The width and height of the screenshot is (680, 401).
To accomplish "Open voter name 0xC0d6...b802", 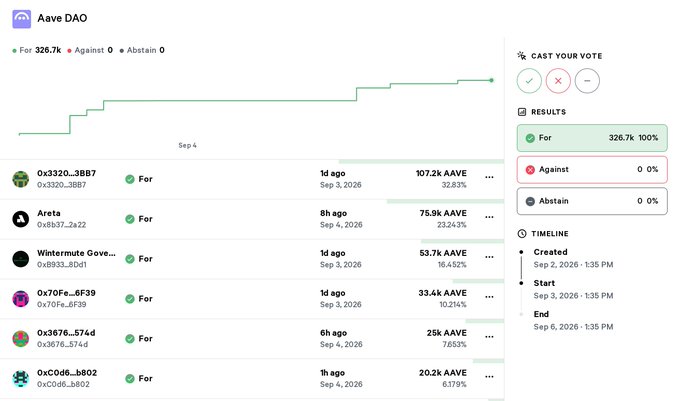I will pos(67,373).
